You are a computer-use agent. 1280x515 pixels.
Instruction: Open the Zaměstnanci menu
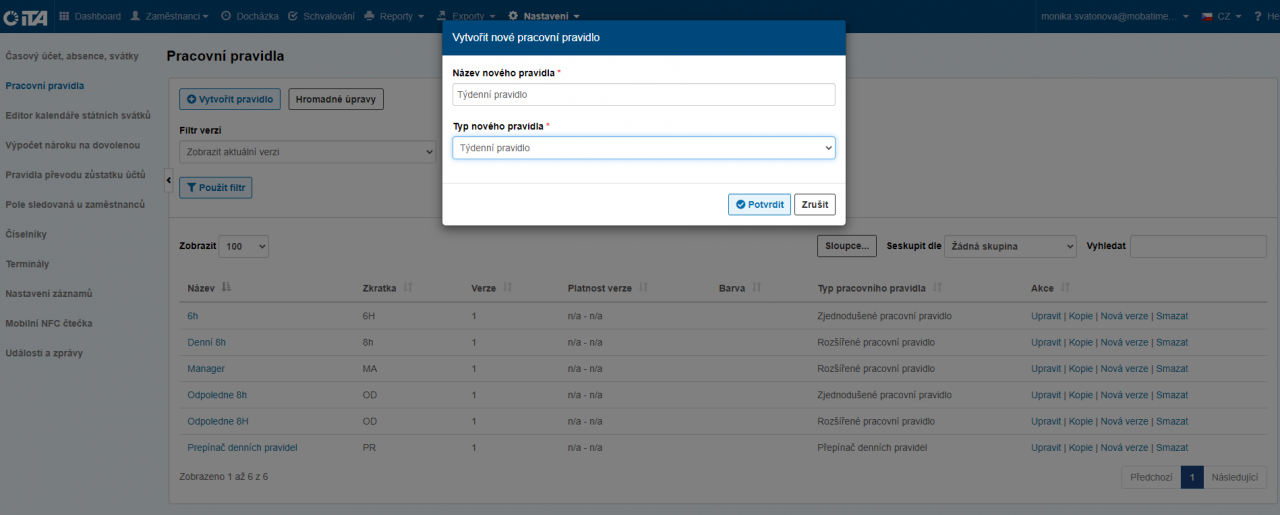(169, 16)
